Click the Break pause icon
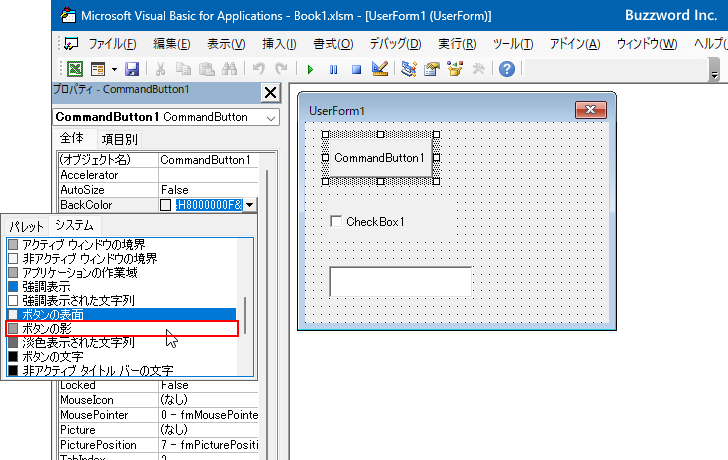The height and width of the screenshot is (460, 728). 333,70
